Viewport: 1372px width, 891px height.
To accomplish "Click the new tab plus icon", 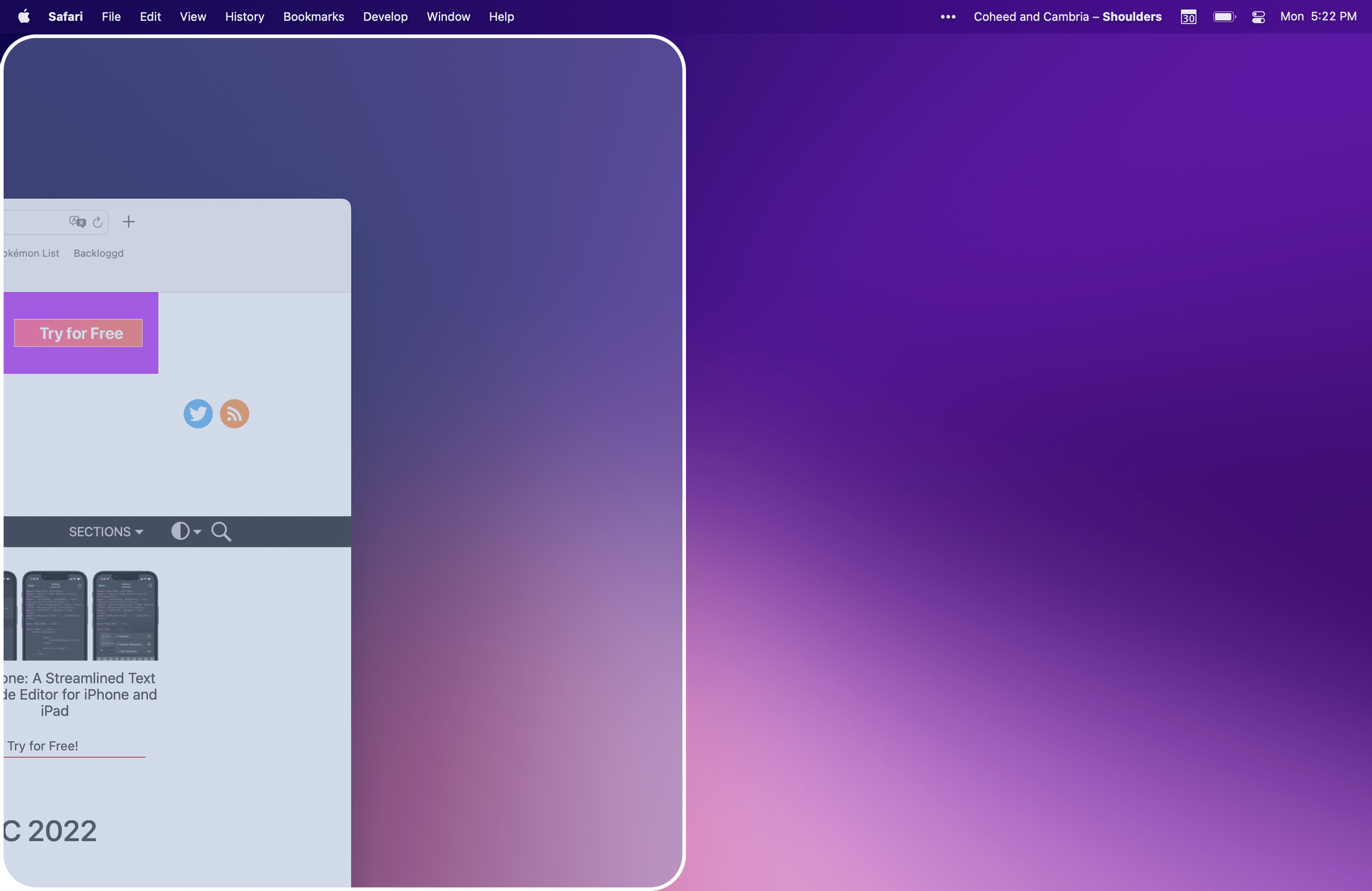I will [x=128, y=221].
